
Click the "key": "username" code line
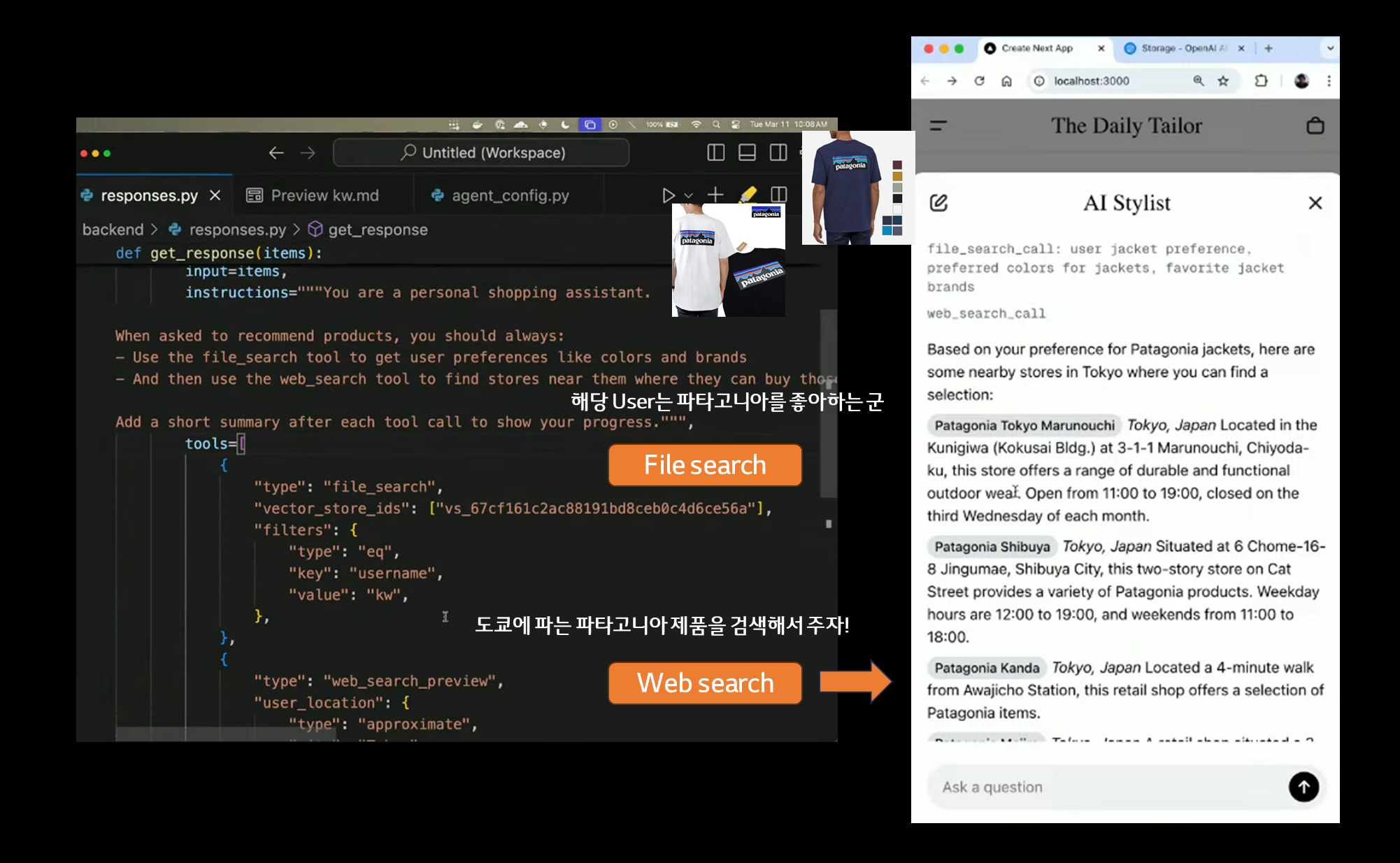point(366,573)
